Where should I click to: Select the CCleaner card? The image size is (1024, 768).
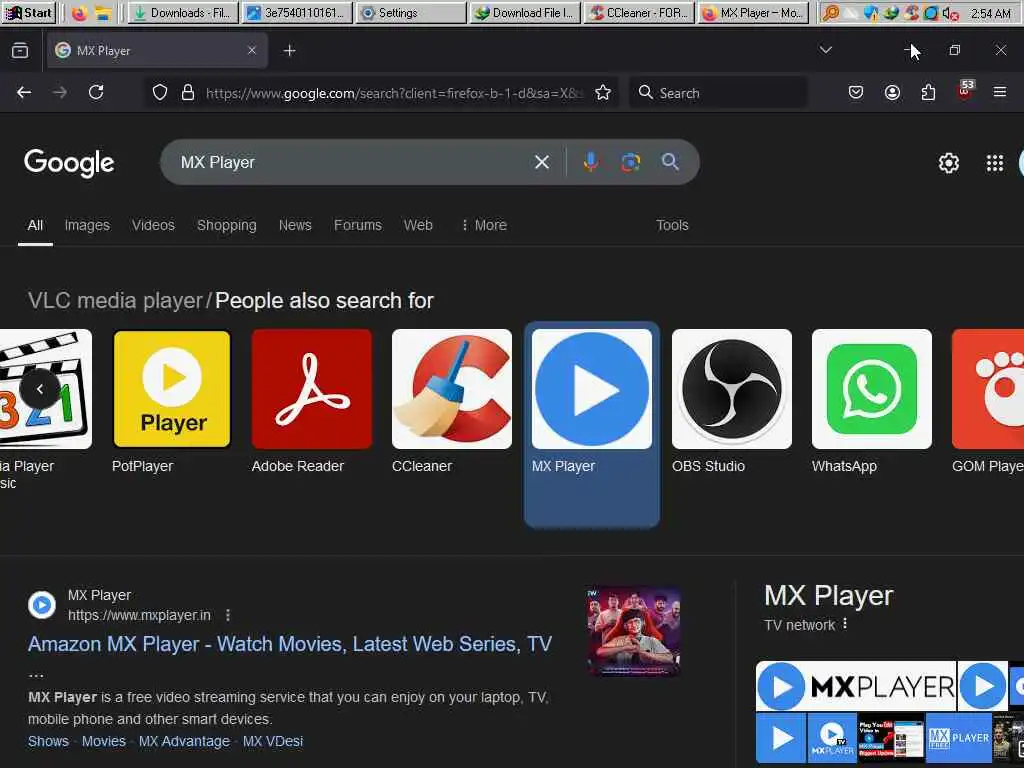coord(452,402)
